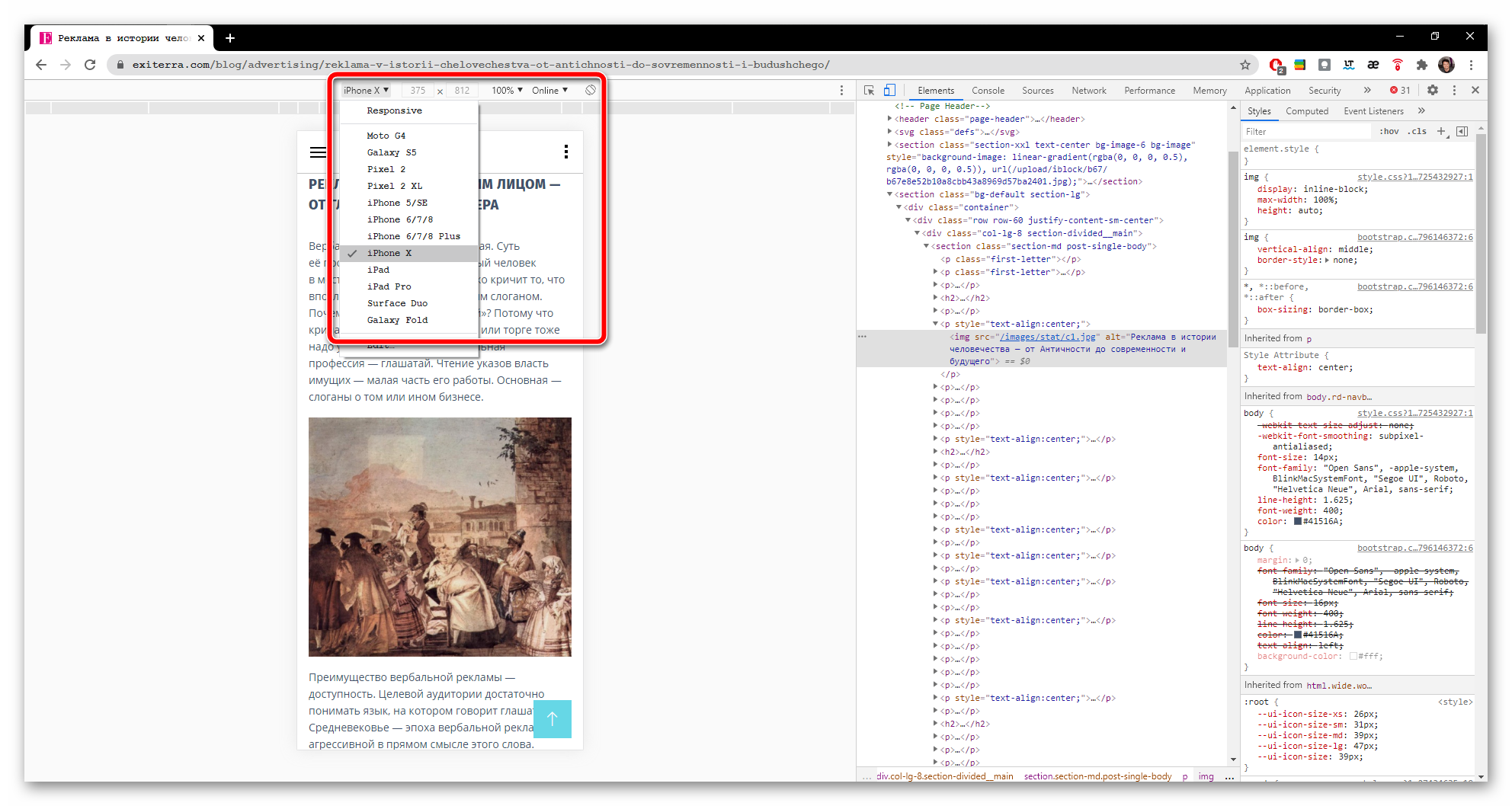Click the red error counter showing 31
The image size is (1512, 806).
tap(1400, 90)
